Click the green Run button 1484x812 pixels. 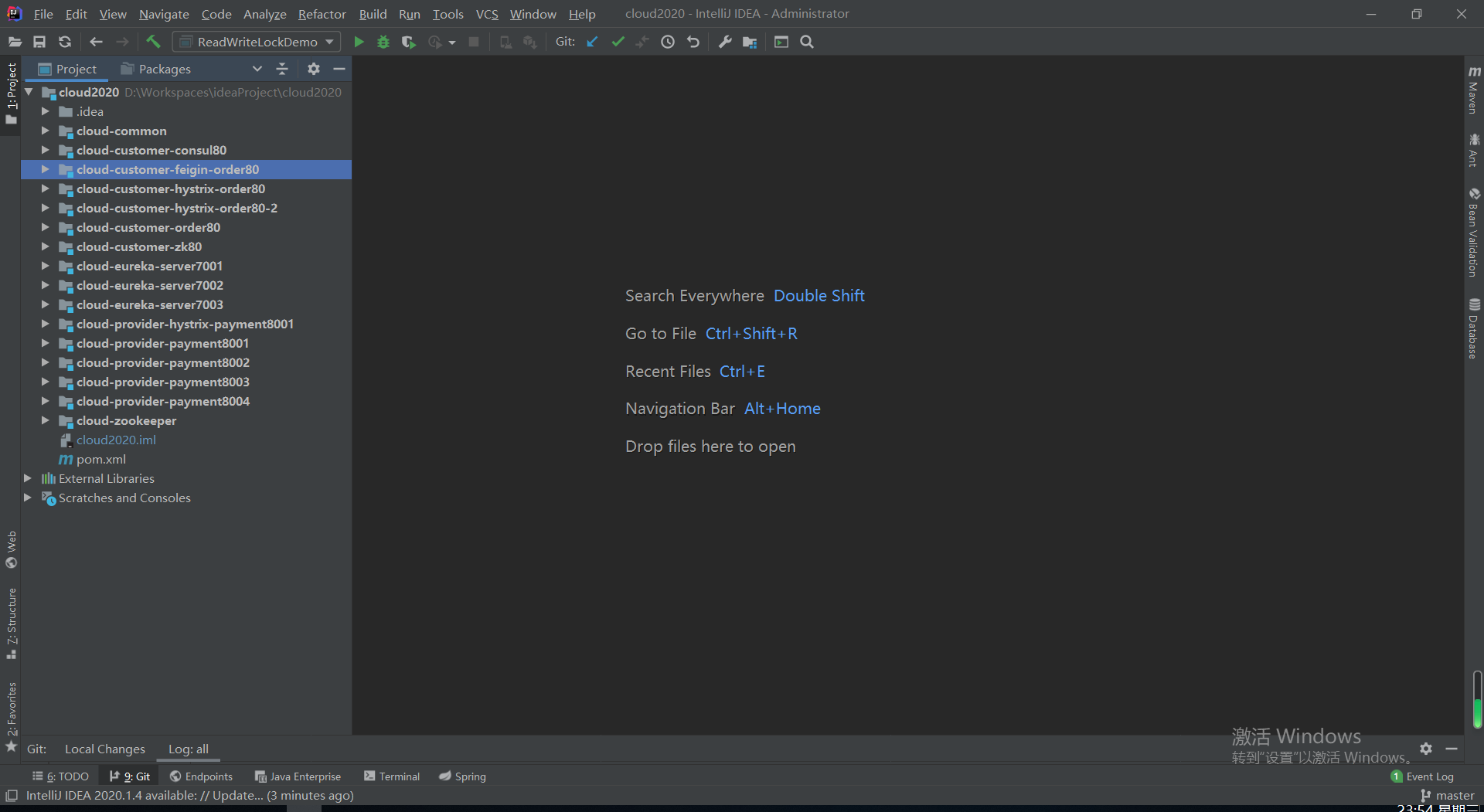(x=359, y=42)
